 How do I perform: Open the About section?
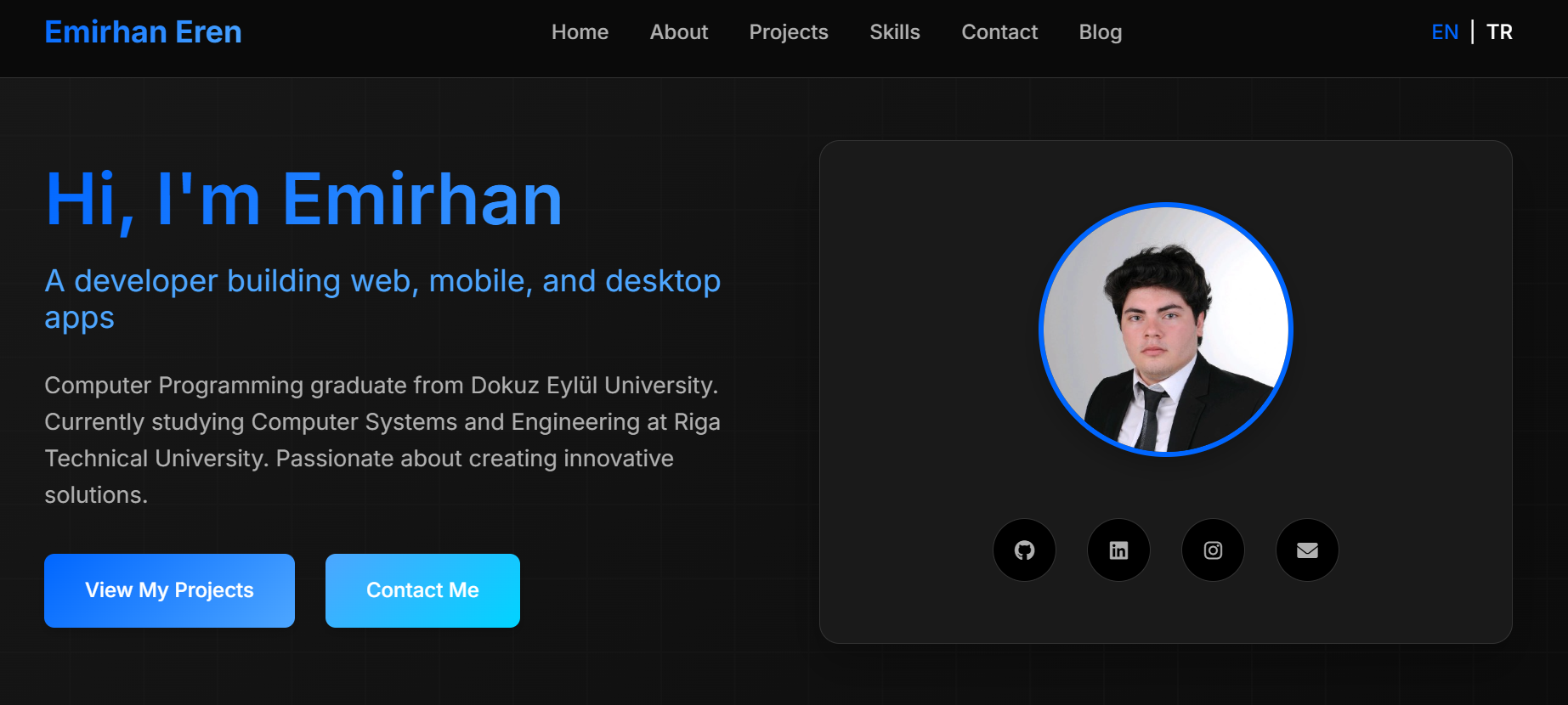[x=679, y=32]
